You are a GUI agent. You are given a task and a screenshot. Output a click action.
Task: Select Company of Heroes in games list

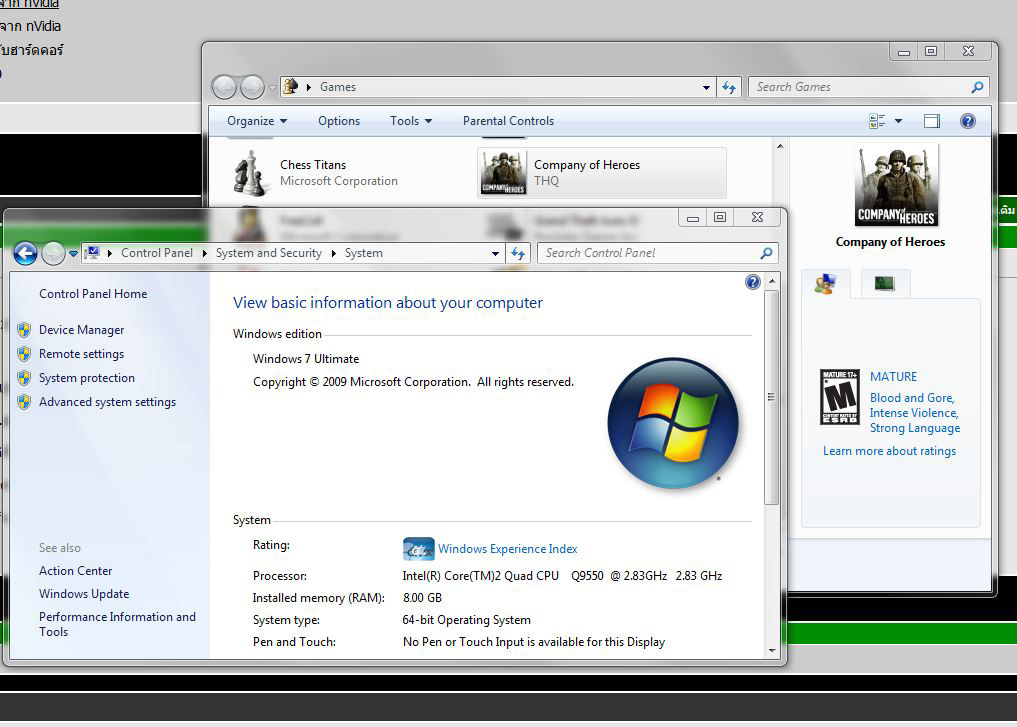pyautogui.click(x=602, y=173)
